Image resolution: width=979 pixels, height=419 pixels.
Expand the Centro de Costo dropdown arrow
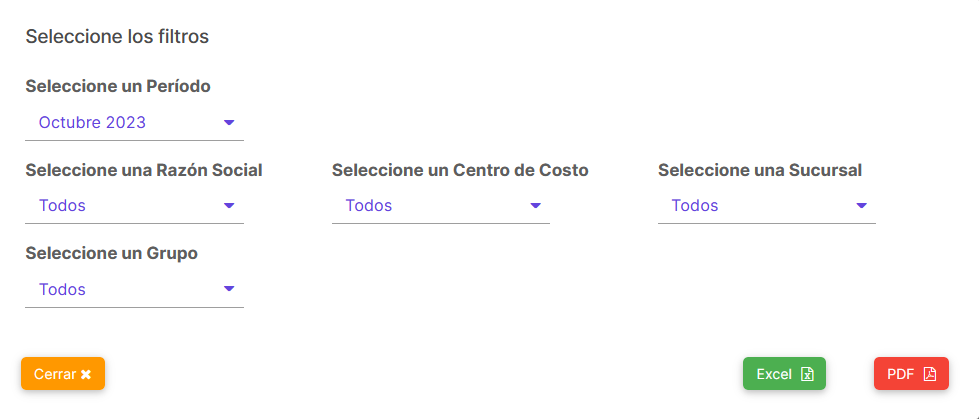[535, 205]
